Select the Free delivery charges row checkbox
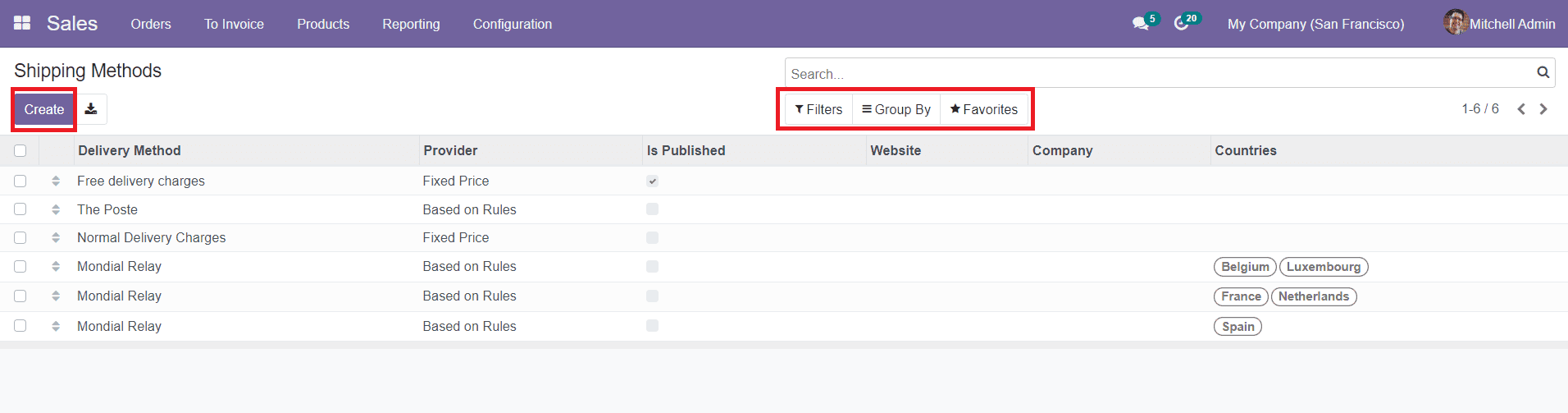The width and height of the screenshot is (1568, 413). (x=21, y=181)
